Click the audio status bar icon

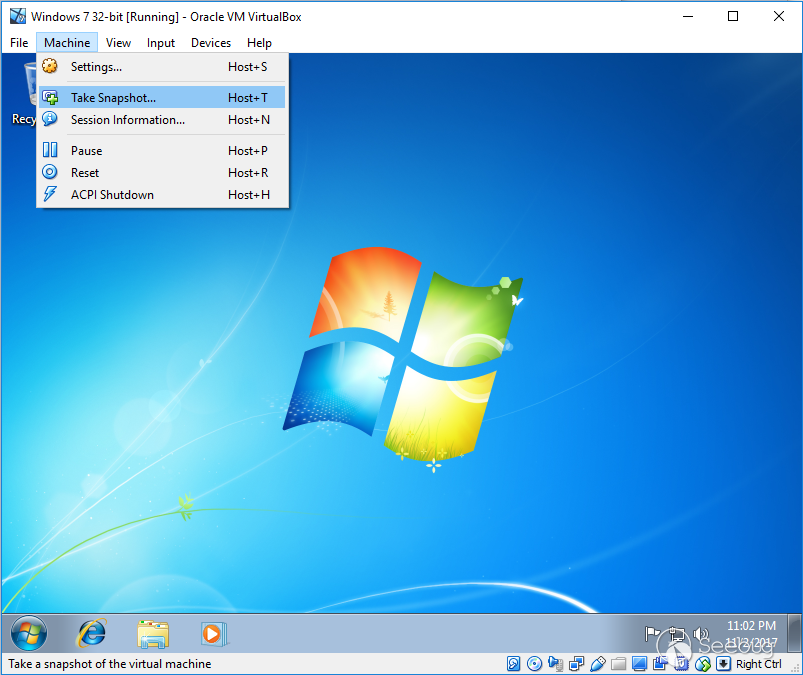[x=556, y=664]
